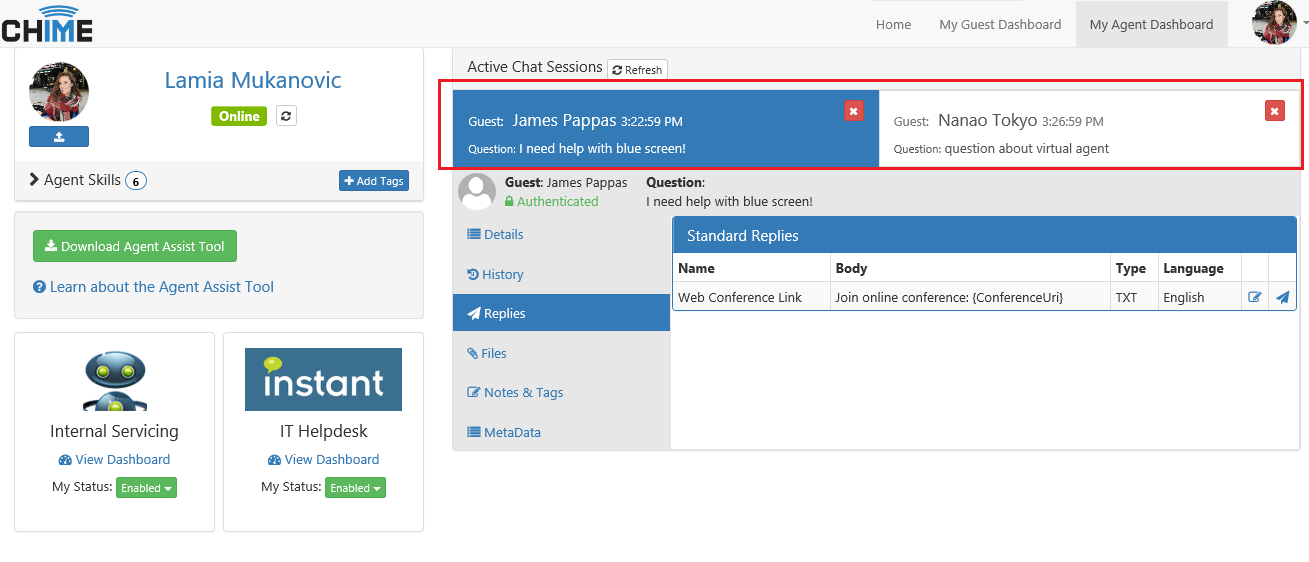The width and height of the screenshot is (1309, 562).
Task: Close Nanao Tokyo chat session
Action: (x=1274, y=111)
